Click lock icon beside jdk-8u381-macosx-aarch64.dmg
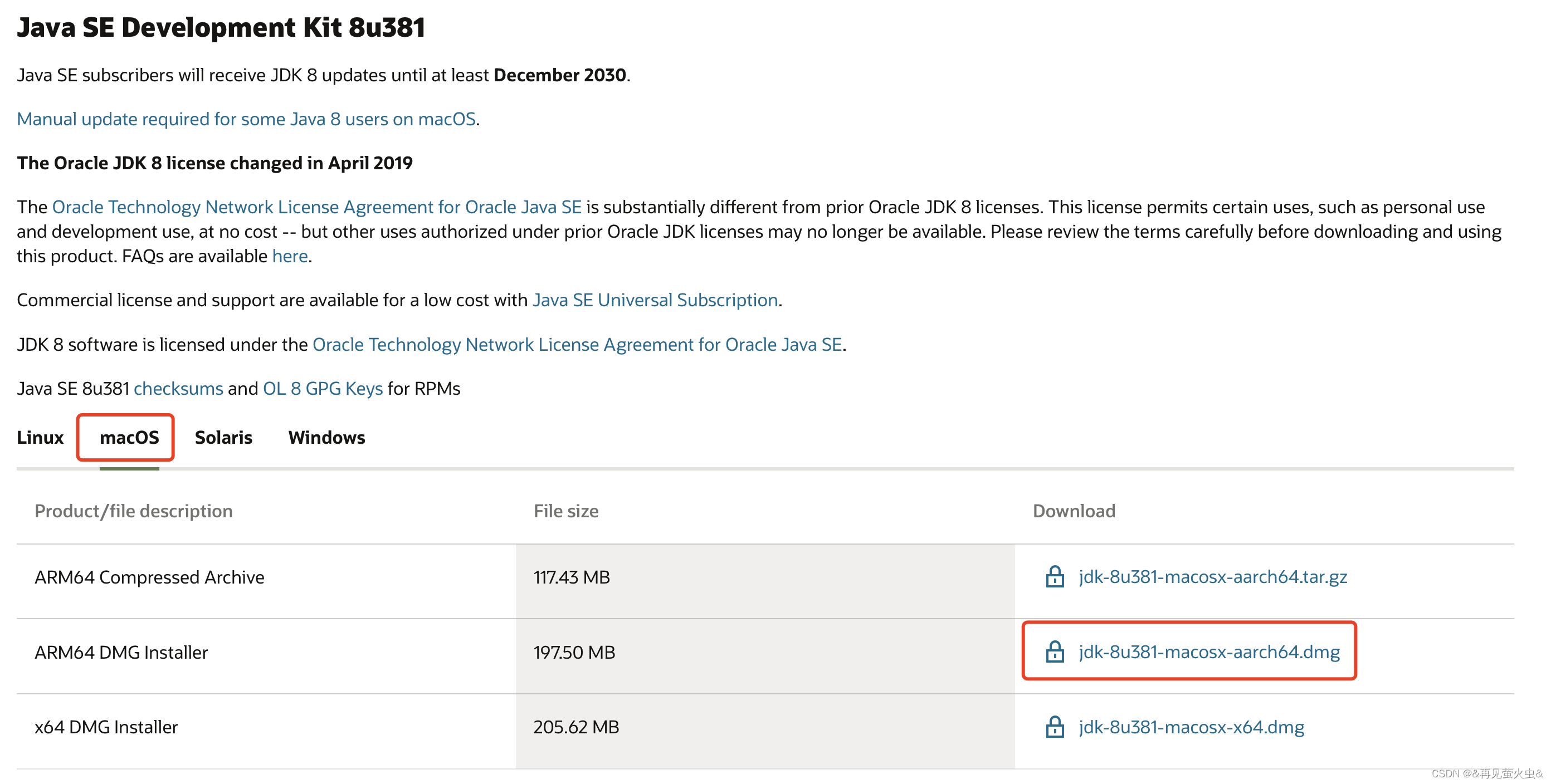 point(1054,651)
